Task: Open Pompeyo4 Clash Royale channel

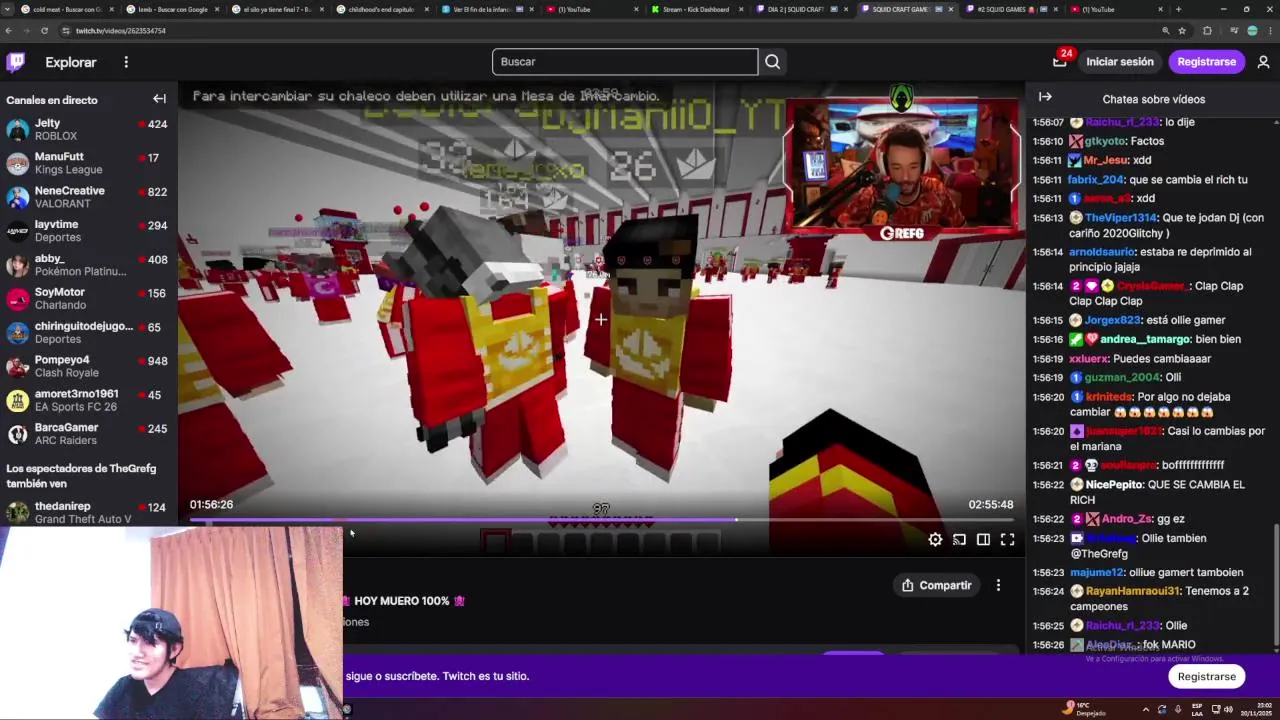Action: point(88,367)
